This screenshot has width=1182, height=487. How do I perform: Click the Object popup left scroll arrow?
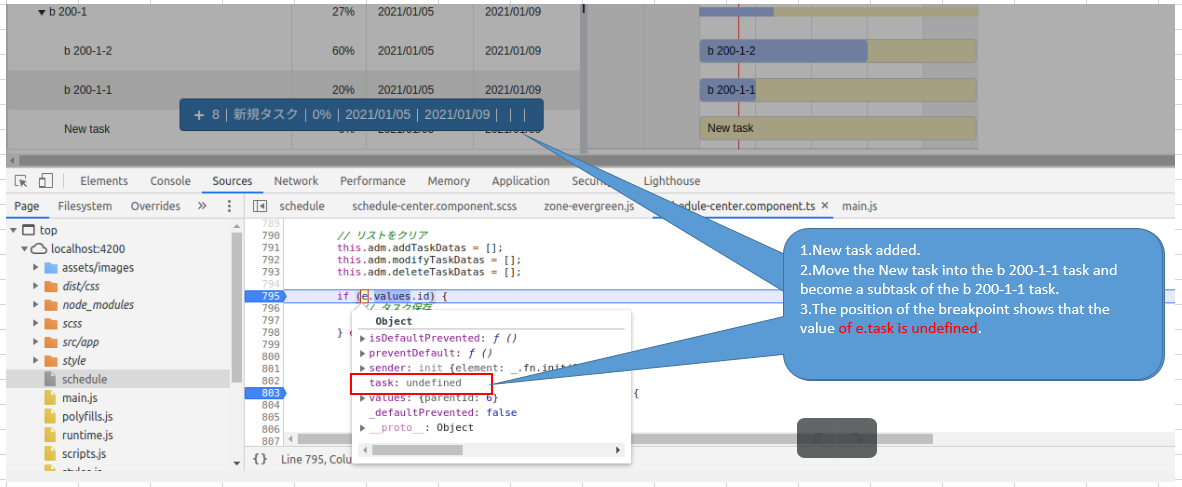coord(365,450)
